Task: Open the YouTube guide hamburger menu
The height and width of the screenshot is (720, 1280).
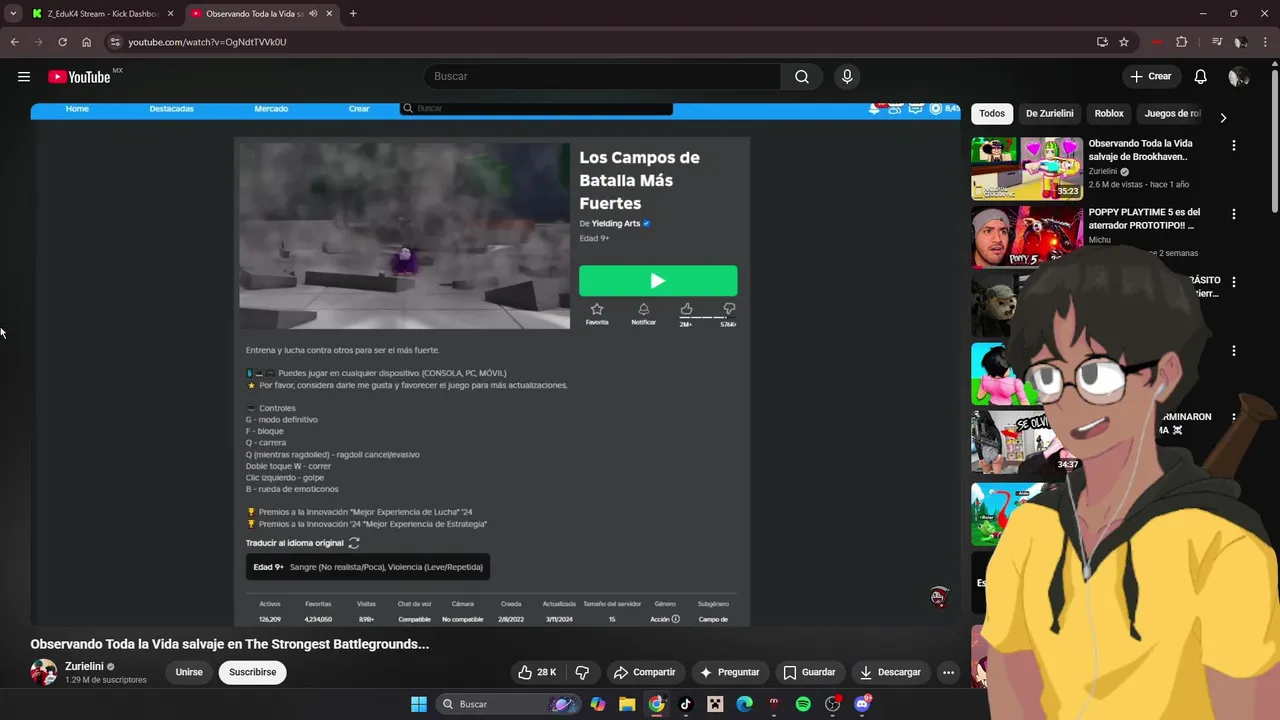Action: (x=24, y=77)
